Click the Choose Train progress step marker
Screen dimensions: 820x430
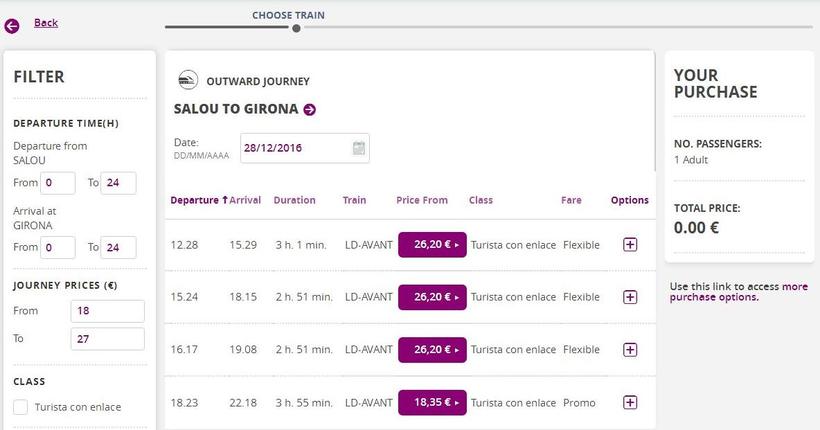(x=296, y=28)
